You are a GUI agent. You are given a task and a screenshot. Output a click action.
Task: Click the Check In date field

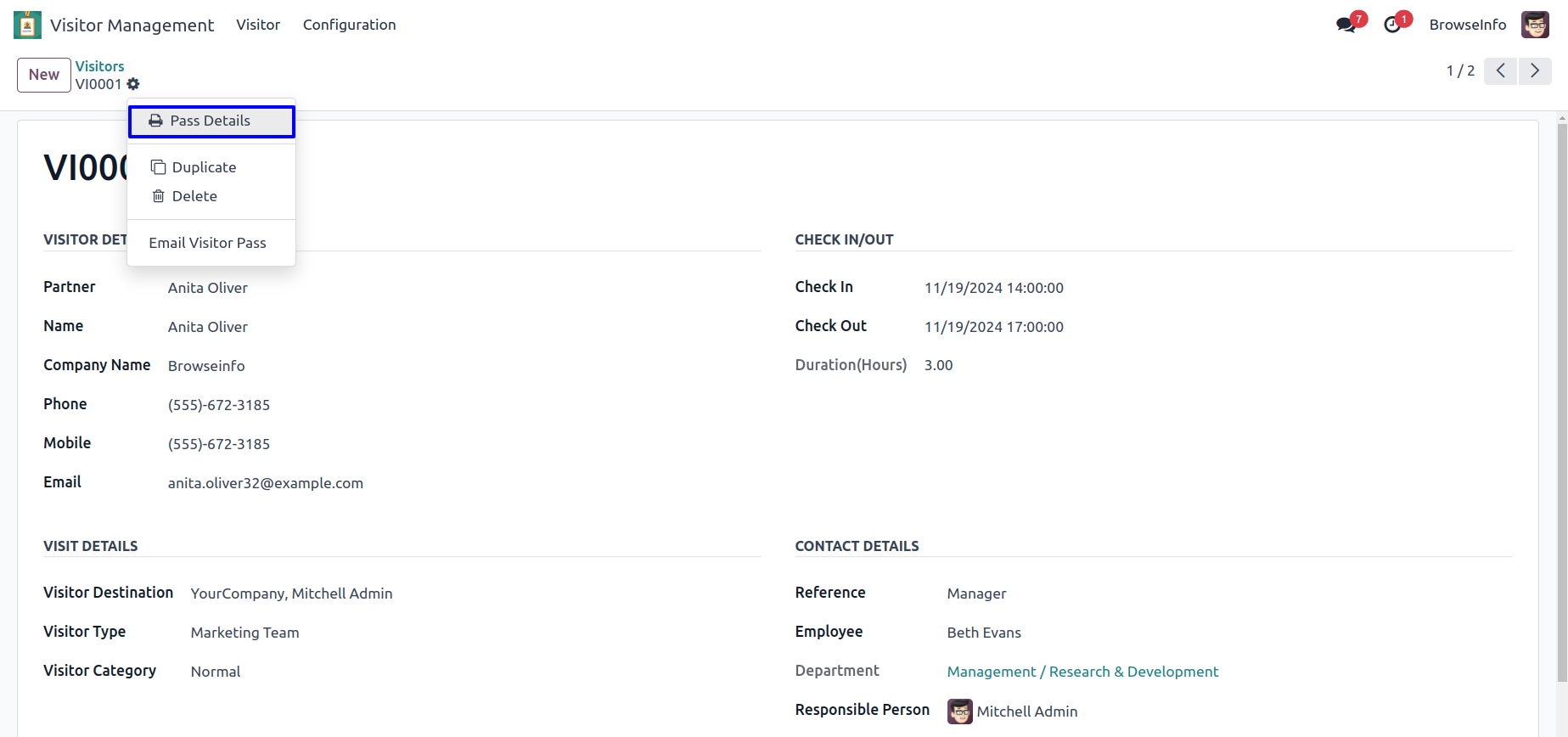pos(993,288)
